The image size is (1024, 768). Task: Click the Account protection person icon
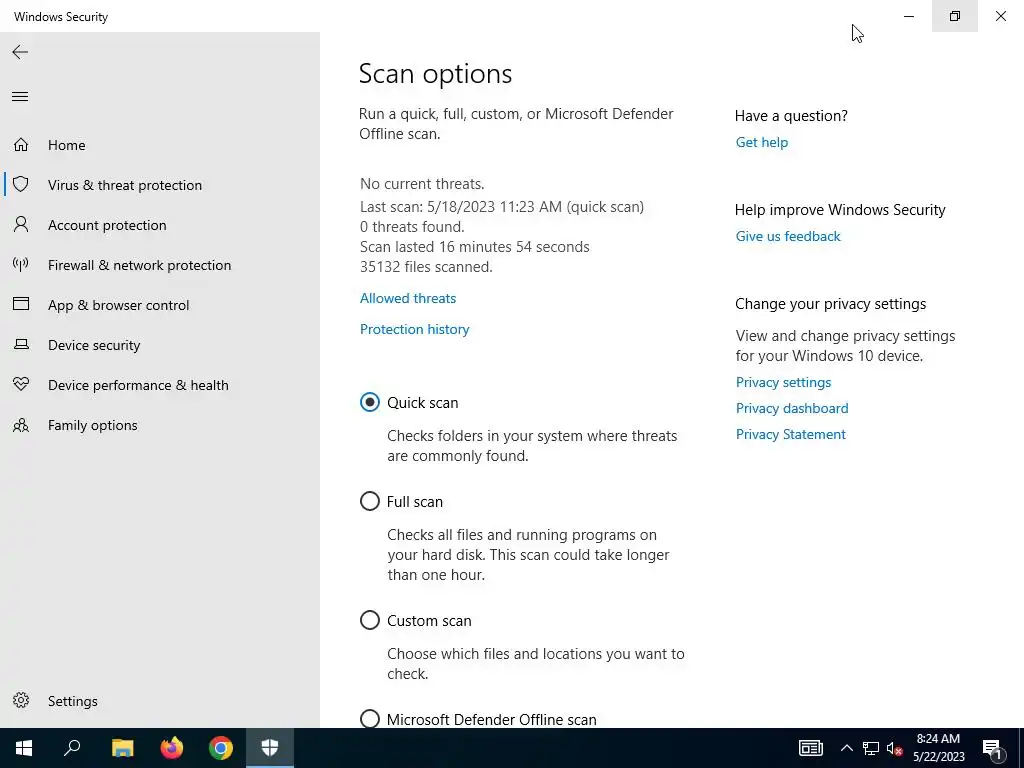point(21,225)
